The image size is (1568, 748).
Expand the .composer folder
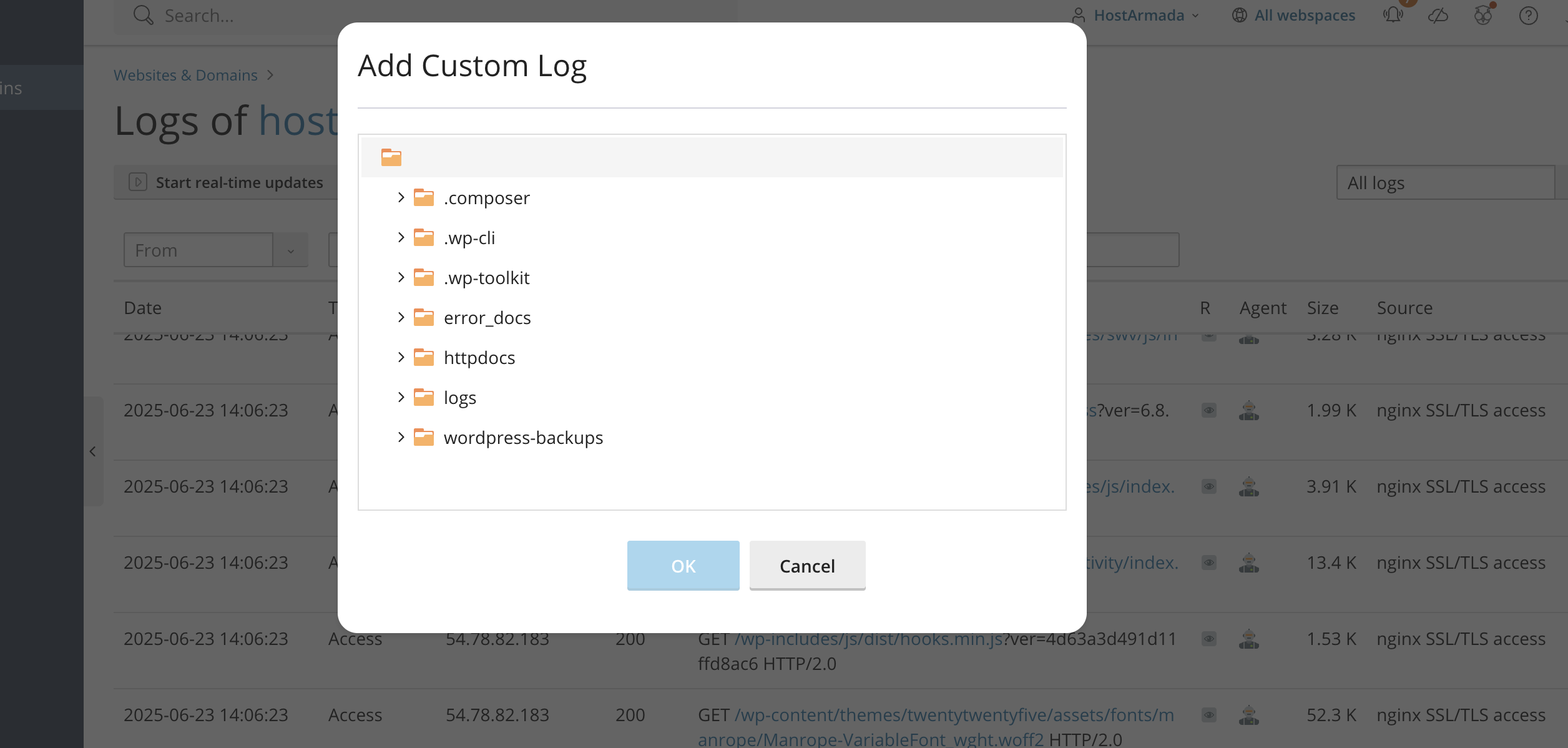pyautogui.click(x=401, y=198)
